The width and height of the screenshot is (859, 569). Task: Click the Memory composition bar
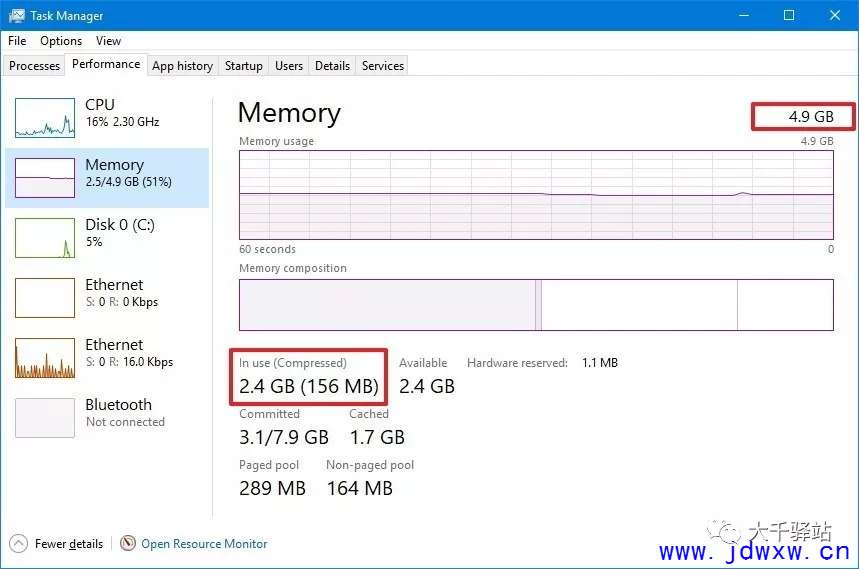[x=536, y=305]
